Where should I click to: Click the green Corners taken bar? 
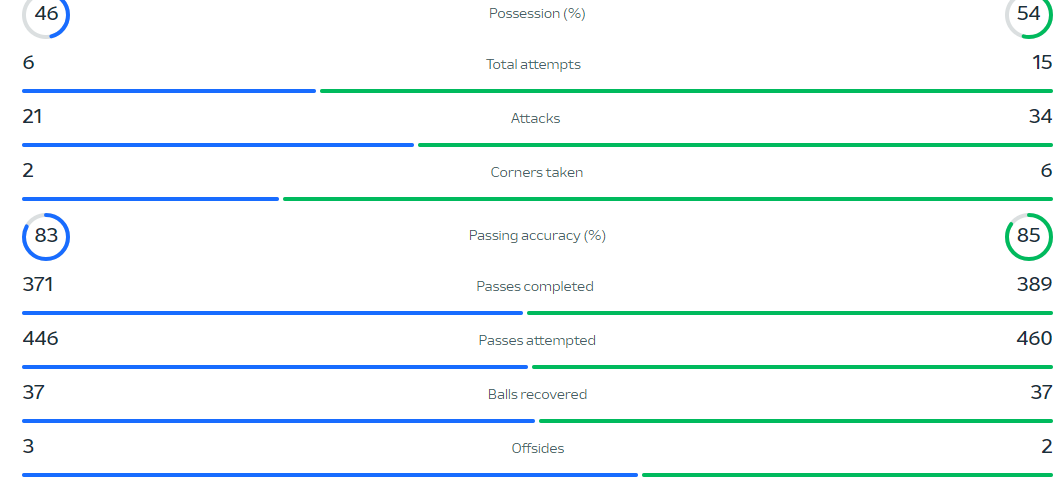(668, 199)
